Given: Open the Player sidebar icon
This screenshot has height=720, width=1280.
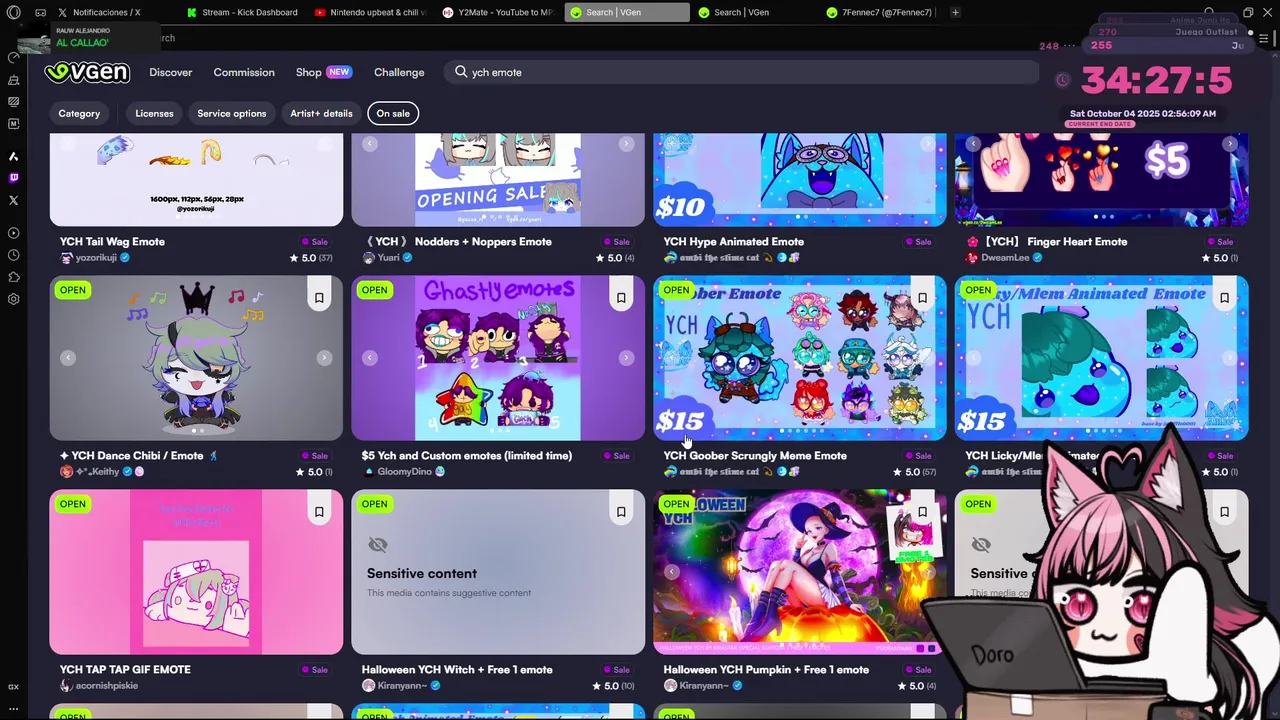Looking at the screenshot, I should tap(13, 233).
